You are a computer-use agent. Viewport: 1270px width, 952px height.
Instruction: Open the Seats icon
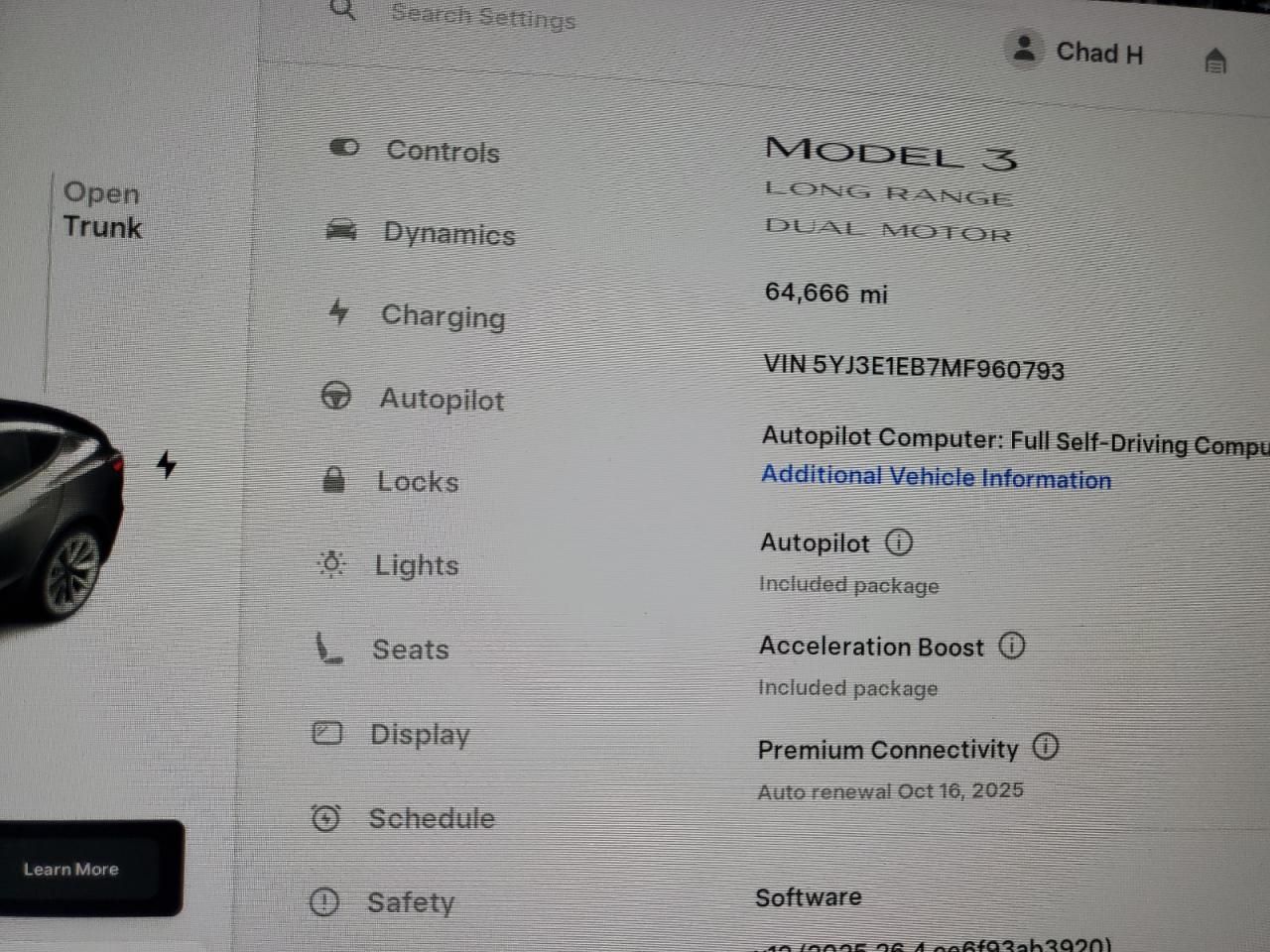(328, 649)
